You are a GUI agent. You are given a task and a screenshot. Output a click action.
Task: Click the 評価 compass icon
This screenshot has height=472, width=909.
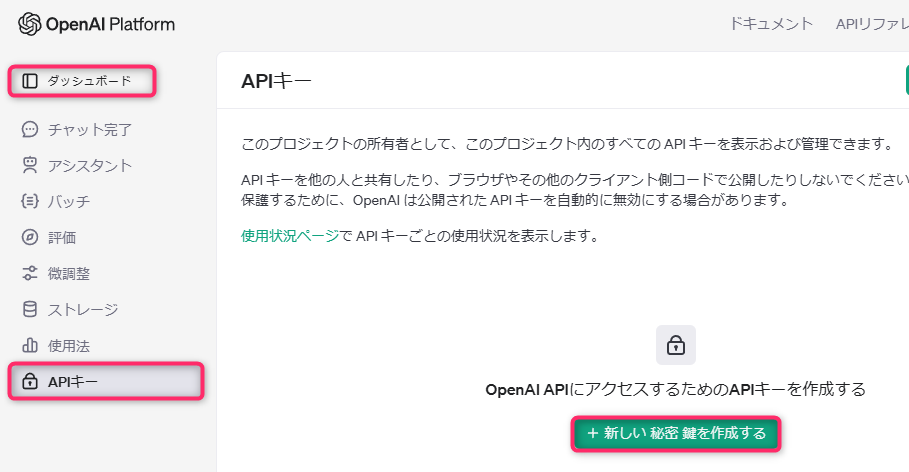click(x=30, y=237)
